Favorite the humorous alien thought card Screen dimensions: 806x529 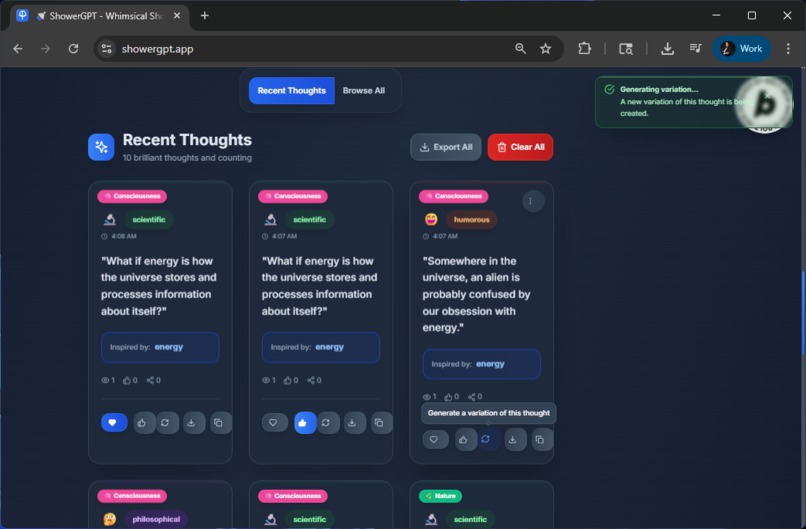tap(434, 440)
